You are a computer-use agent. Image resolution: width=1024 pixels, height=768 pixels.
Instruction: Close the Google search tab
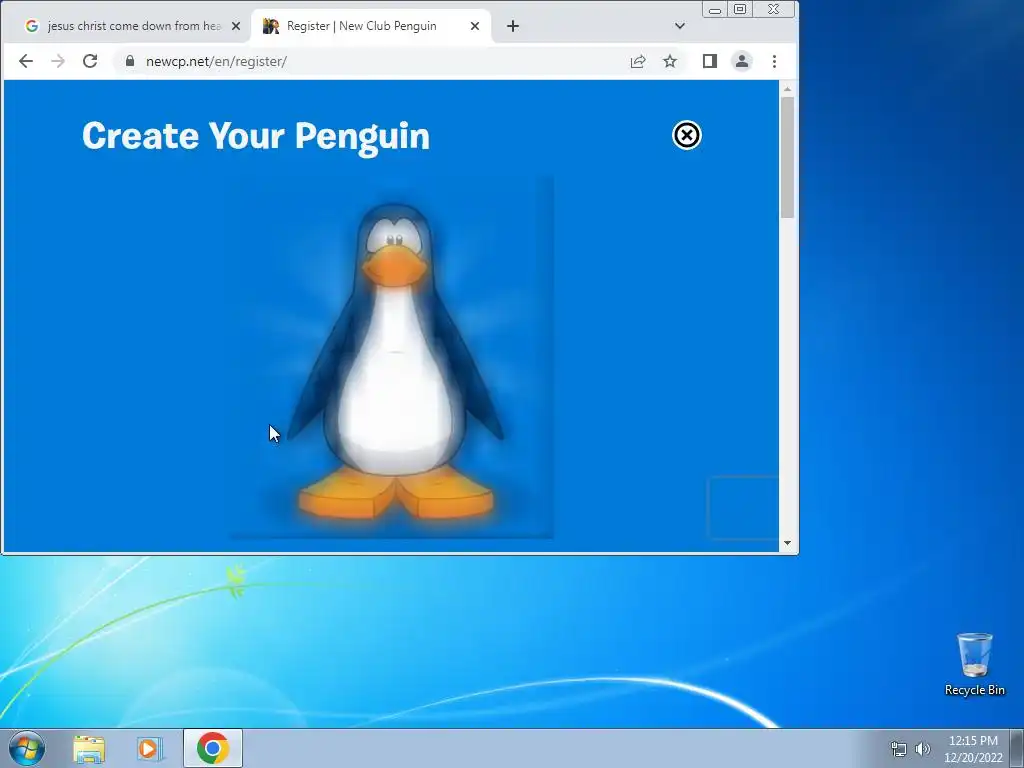tap(236, 26)
